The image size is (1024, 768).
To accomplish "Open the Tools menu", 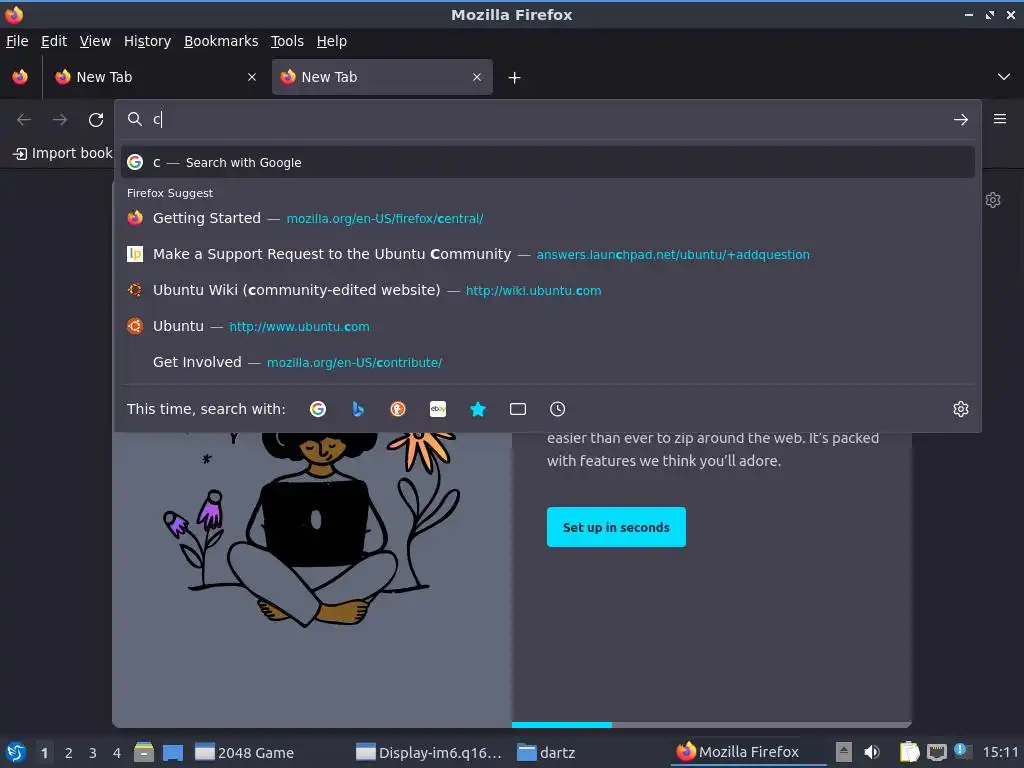I will (287, 41).
